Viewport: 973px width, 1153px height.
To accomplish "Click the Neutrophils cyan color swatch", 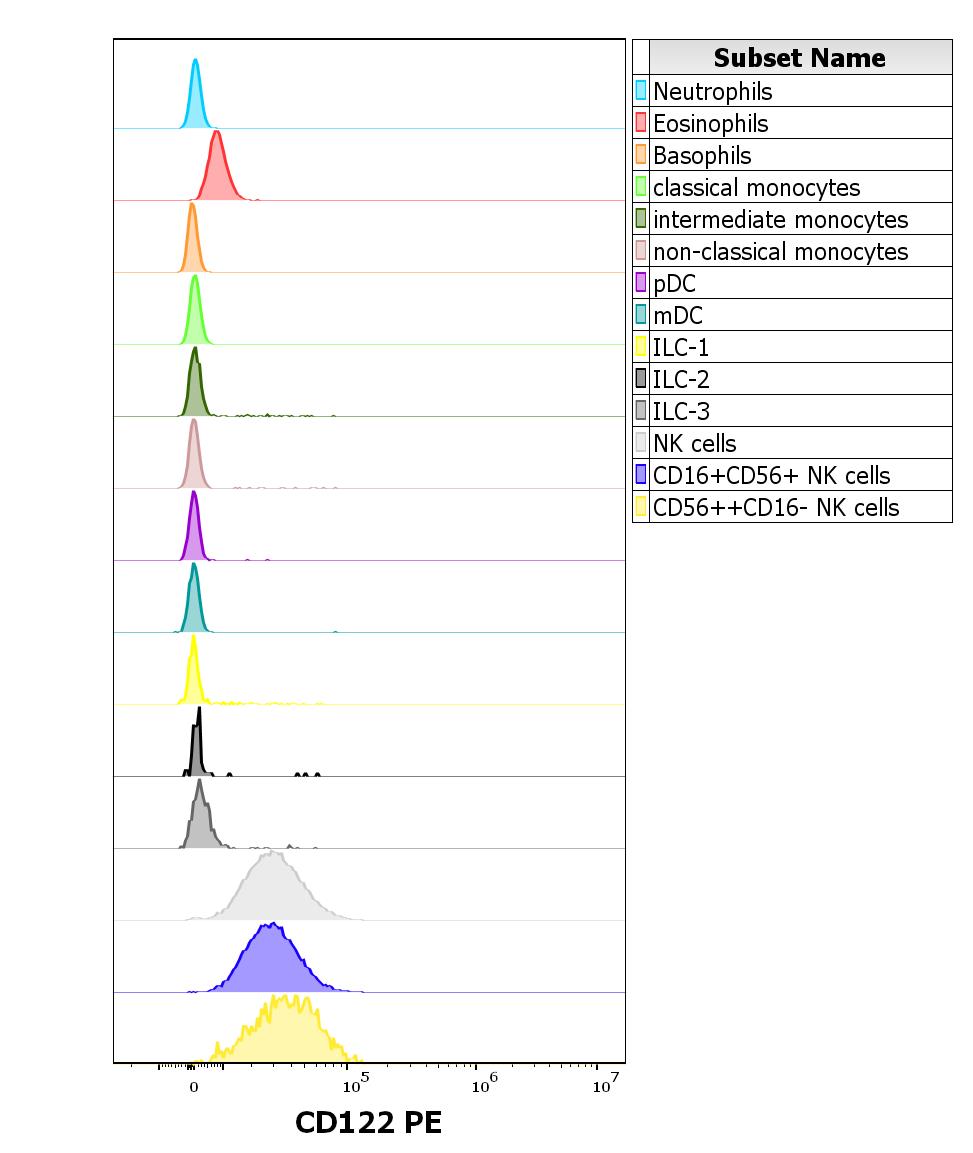I will (641, 90).
